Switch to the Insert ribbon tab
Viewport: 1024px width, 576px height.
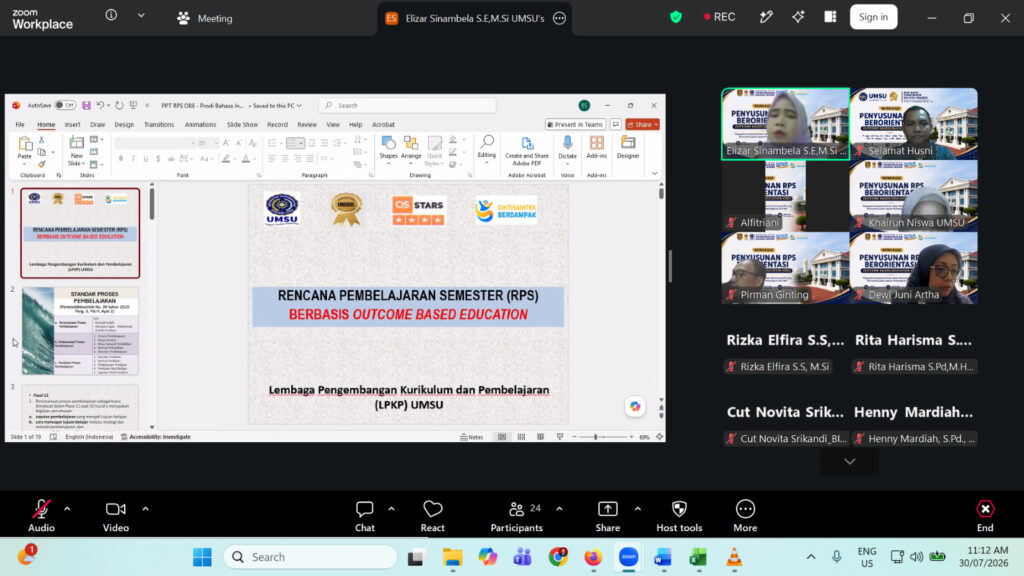point(72,124)
